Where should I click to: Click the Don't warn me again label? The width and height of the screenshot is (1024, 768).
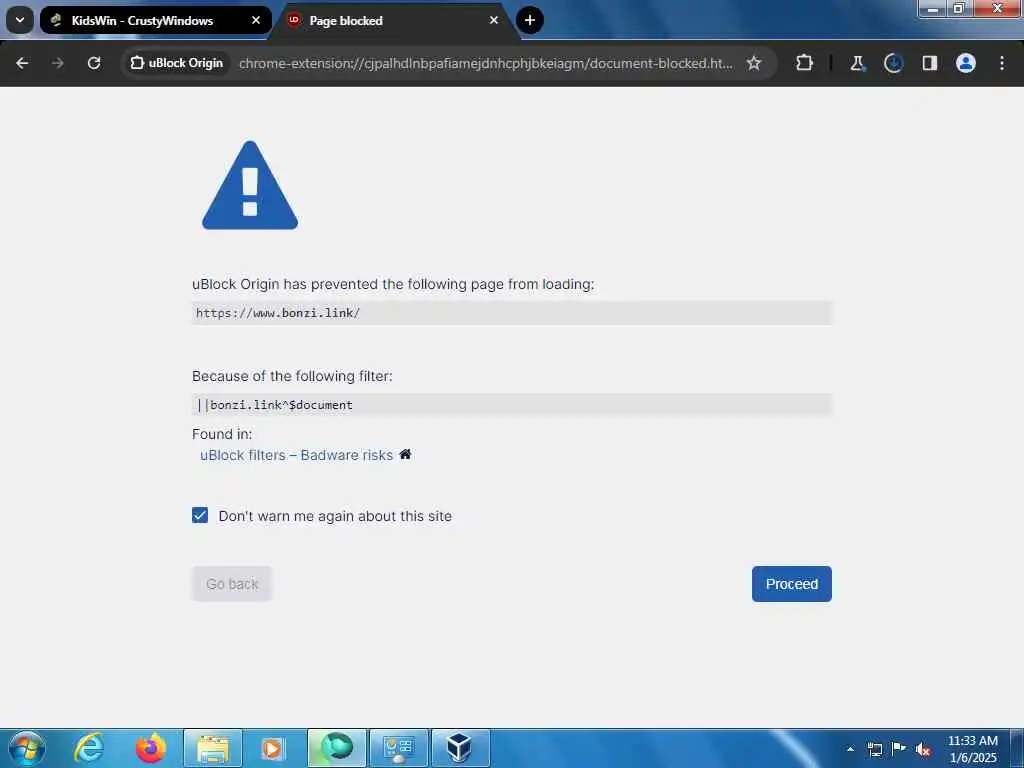click(335, 516)
